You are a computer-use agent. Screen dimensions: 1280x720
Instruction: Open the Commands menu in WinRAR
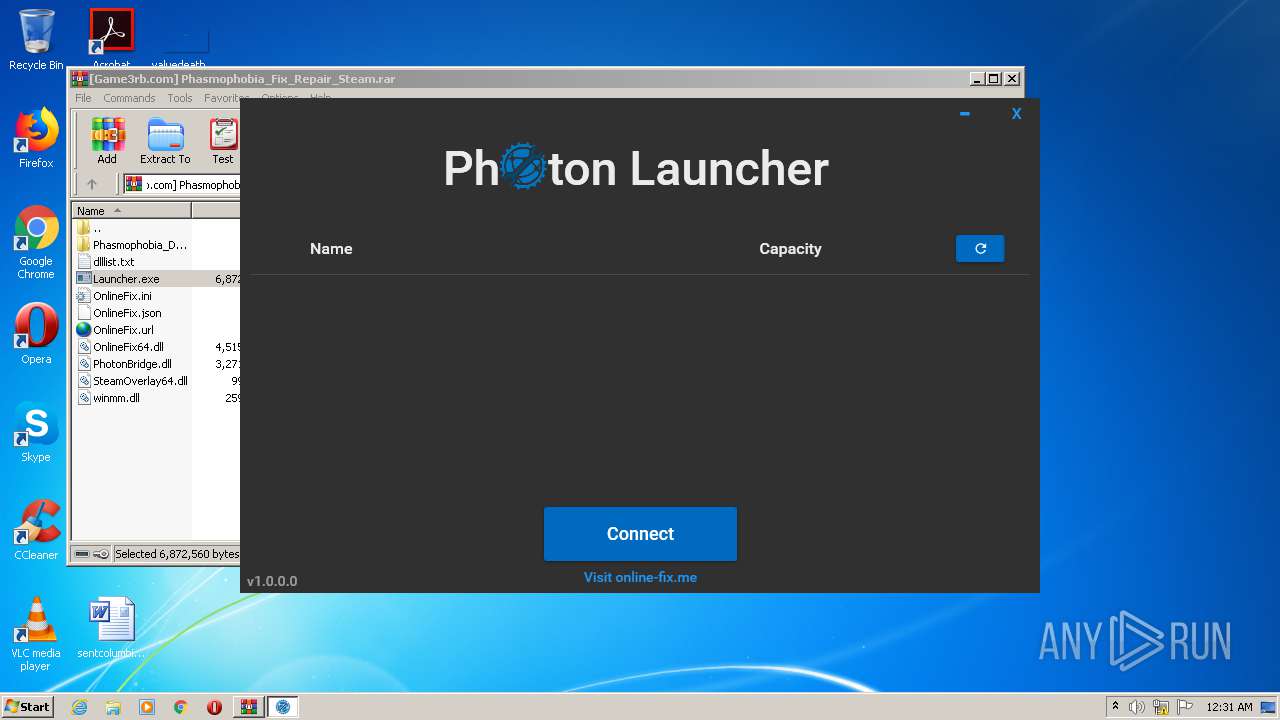click(129, 98)
